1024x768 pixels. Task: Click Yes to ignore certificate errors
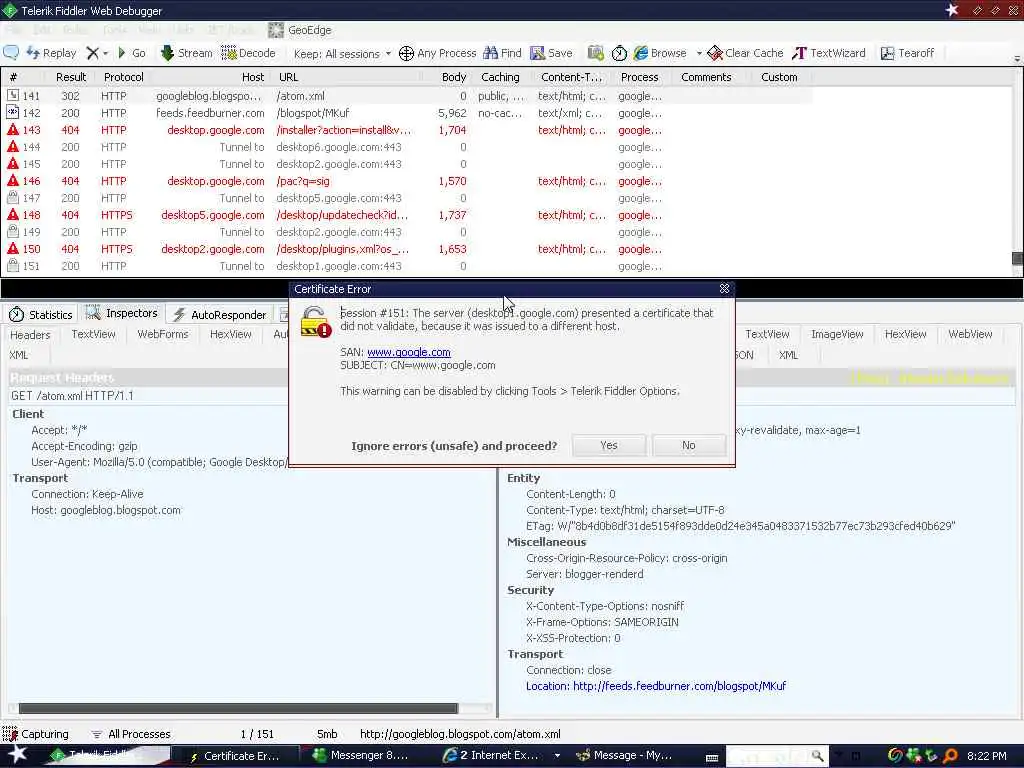click(x=609, y=445)
